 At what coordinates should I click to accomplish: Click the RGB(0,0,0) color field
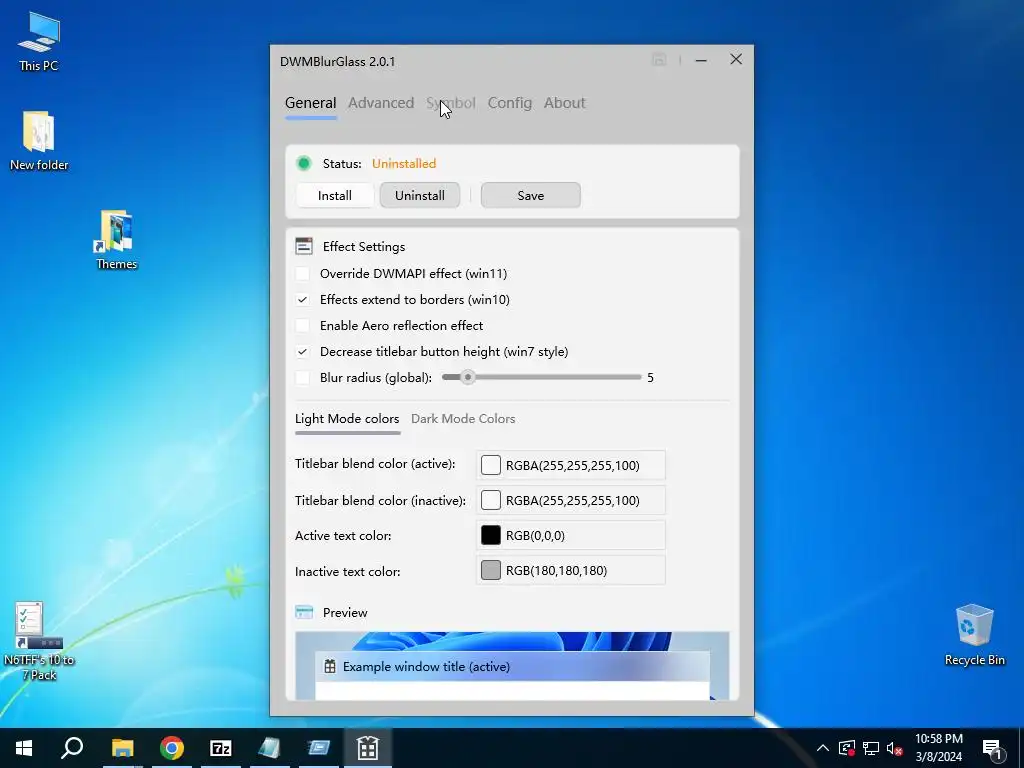(x=571, y=536)
